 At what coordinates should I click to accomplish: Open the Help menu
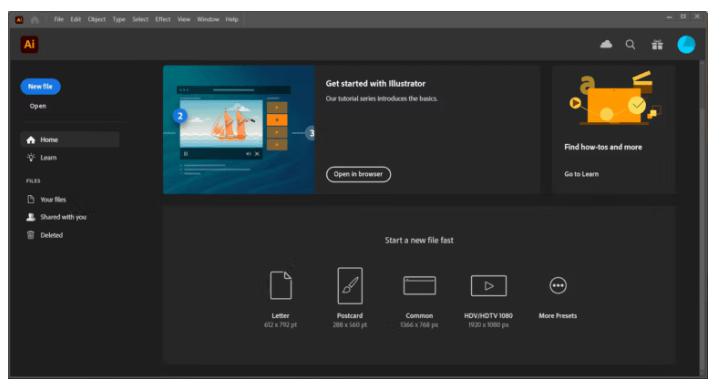coord(232,19)
